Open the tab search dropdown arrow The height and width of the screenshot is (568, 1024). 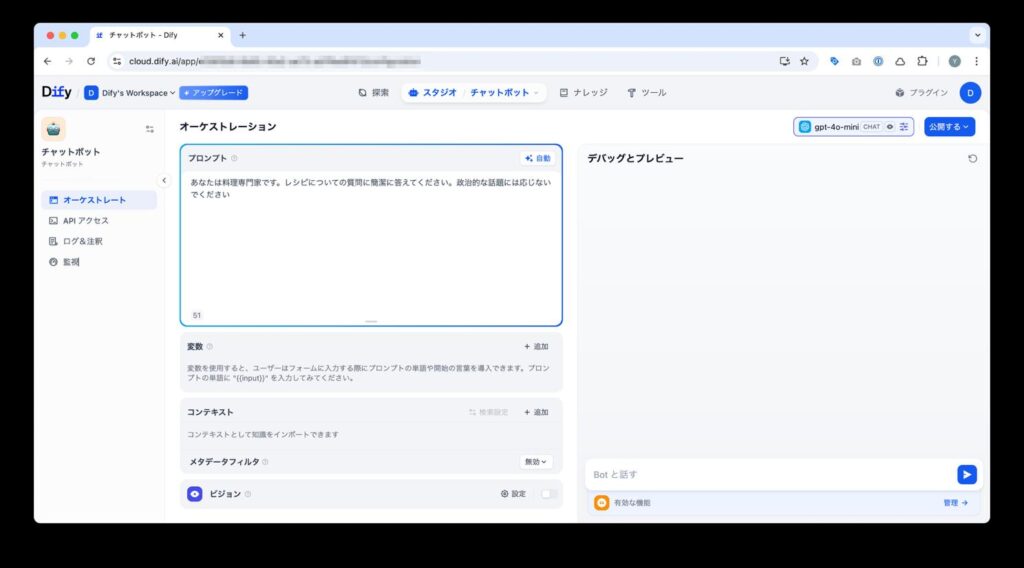[977, 35]
